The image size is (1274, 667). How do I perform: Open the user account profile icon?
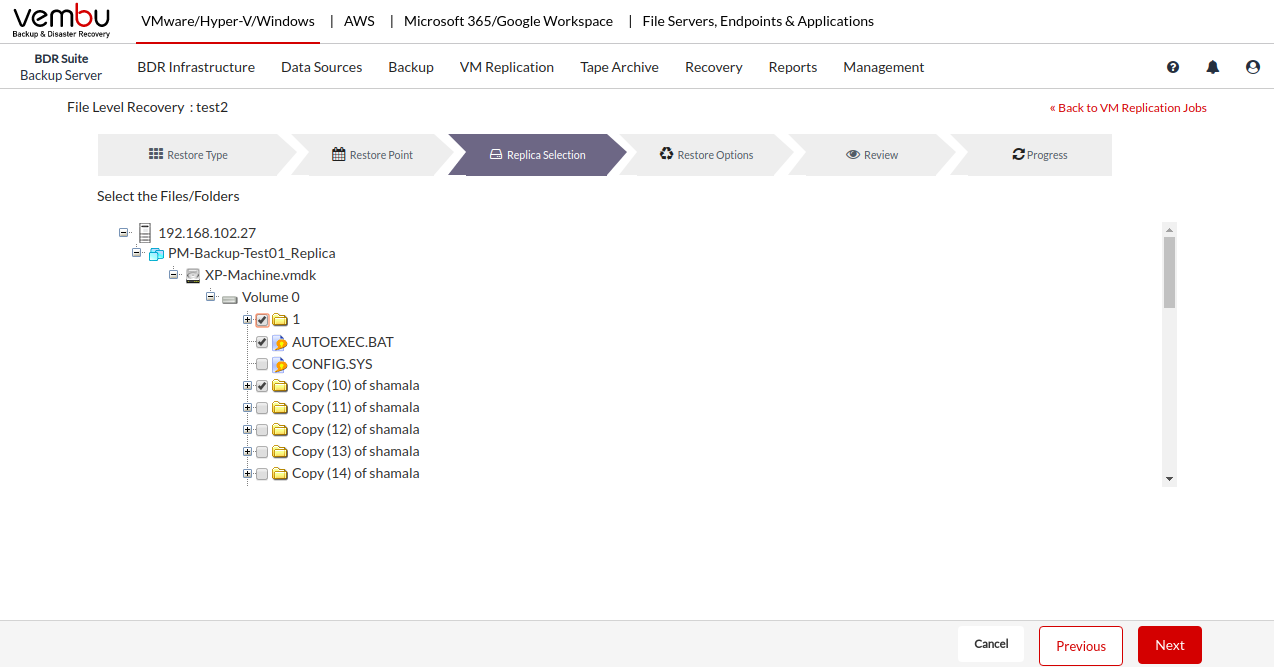click(1253, 67)
